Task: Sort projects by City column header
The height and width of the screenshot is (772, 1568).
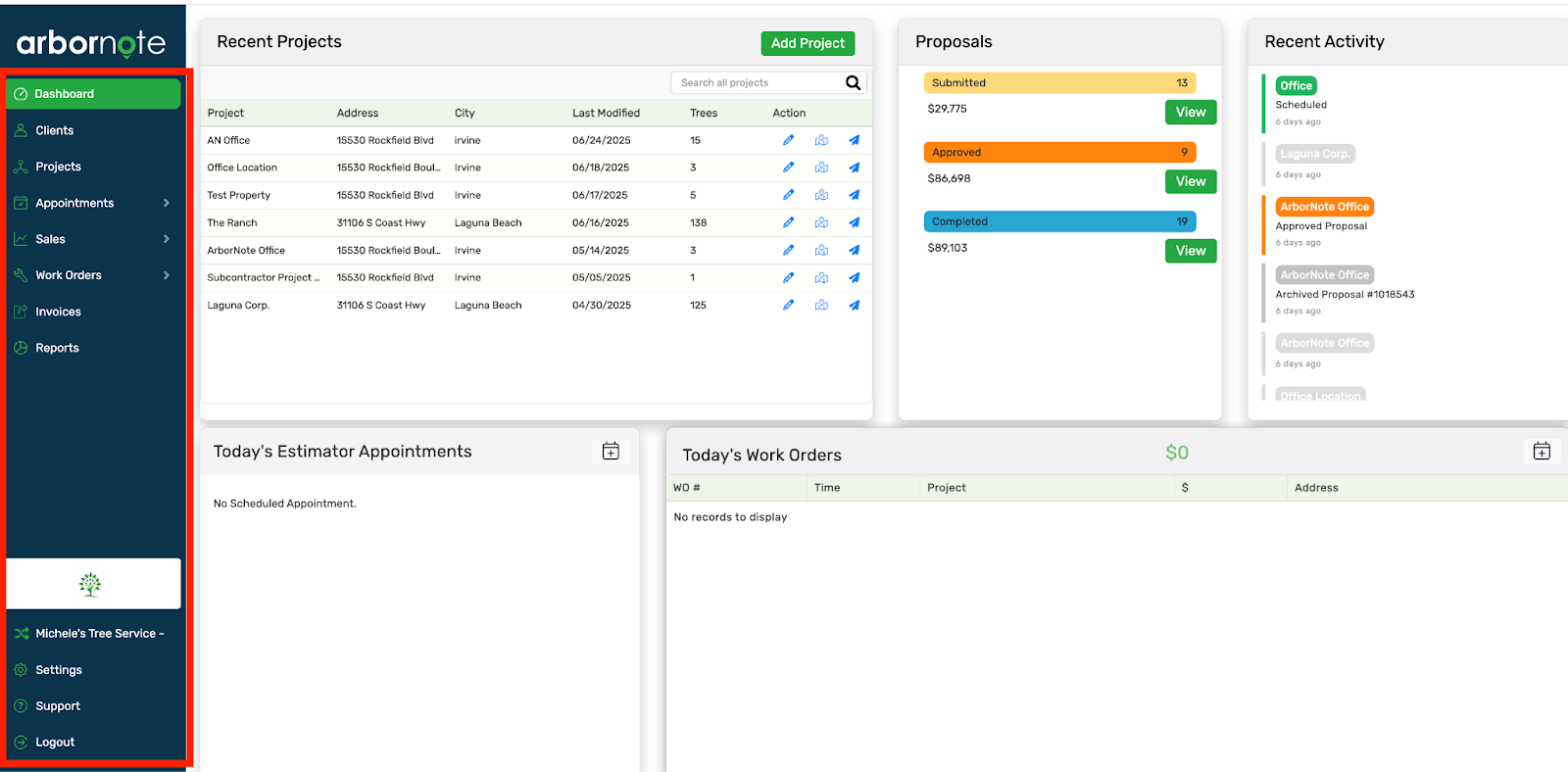Action: 465,114
